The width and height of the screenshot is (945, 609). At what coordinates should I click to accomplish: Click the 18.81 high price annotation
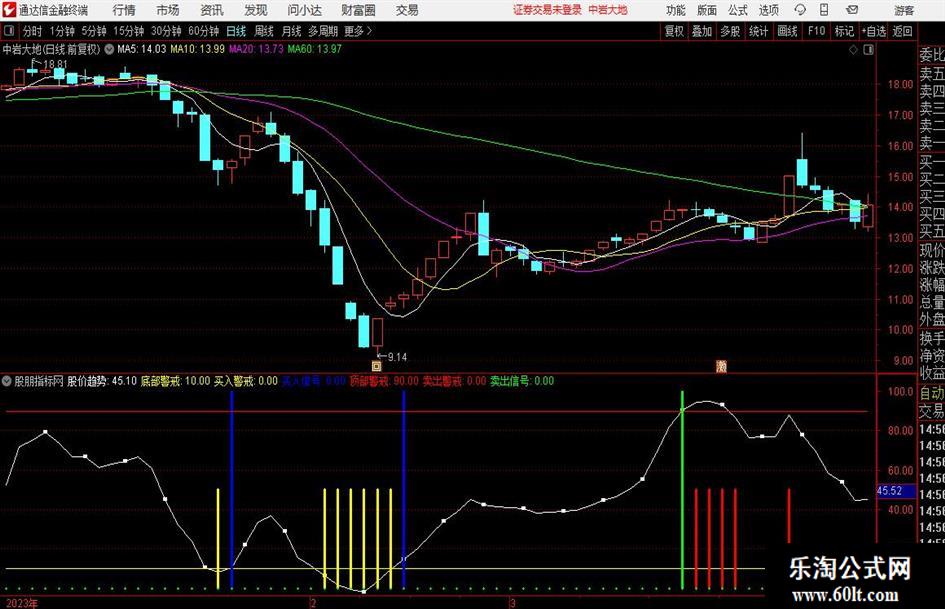pos(55,64)
